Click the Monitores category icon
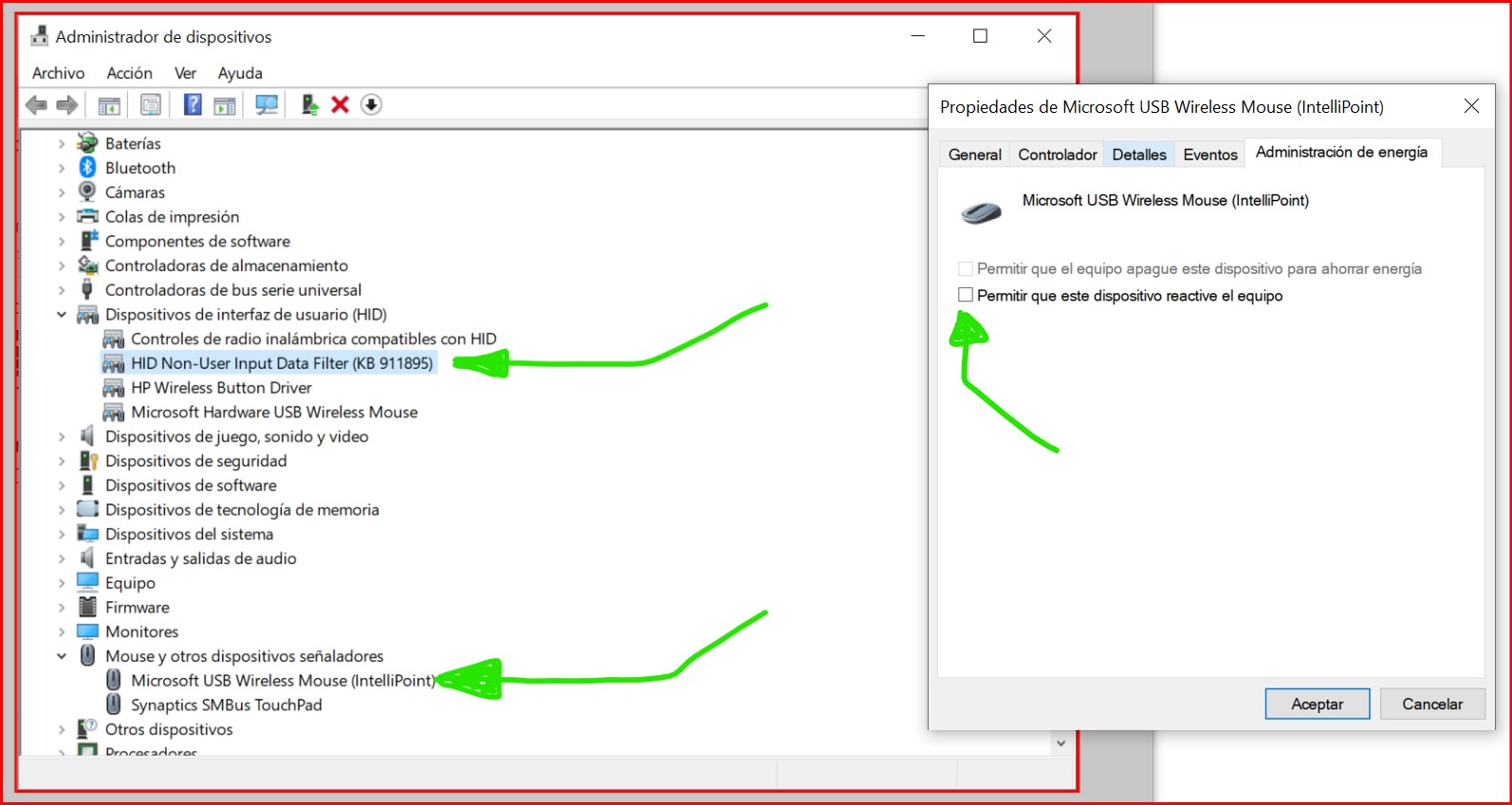This screenshot has height=805, width=1512. pos(87,631)
